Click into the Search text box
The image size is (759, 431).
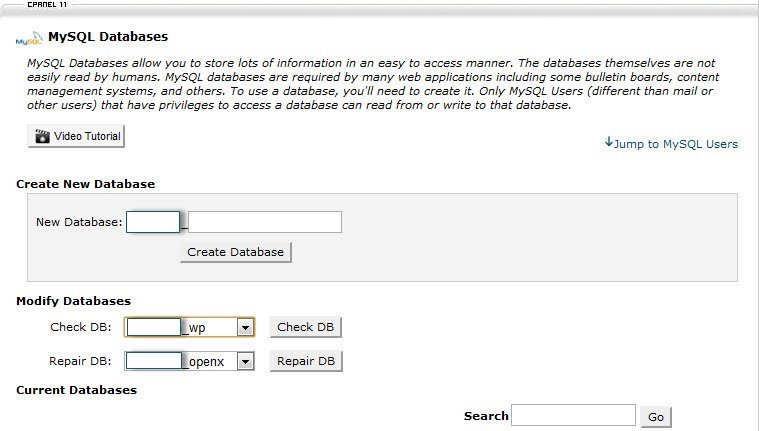pos(573,415)
